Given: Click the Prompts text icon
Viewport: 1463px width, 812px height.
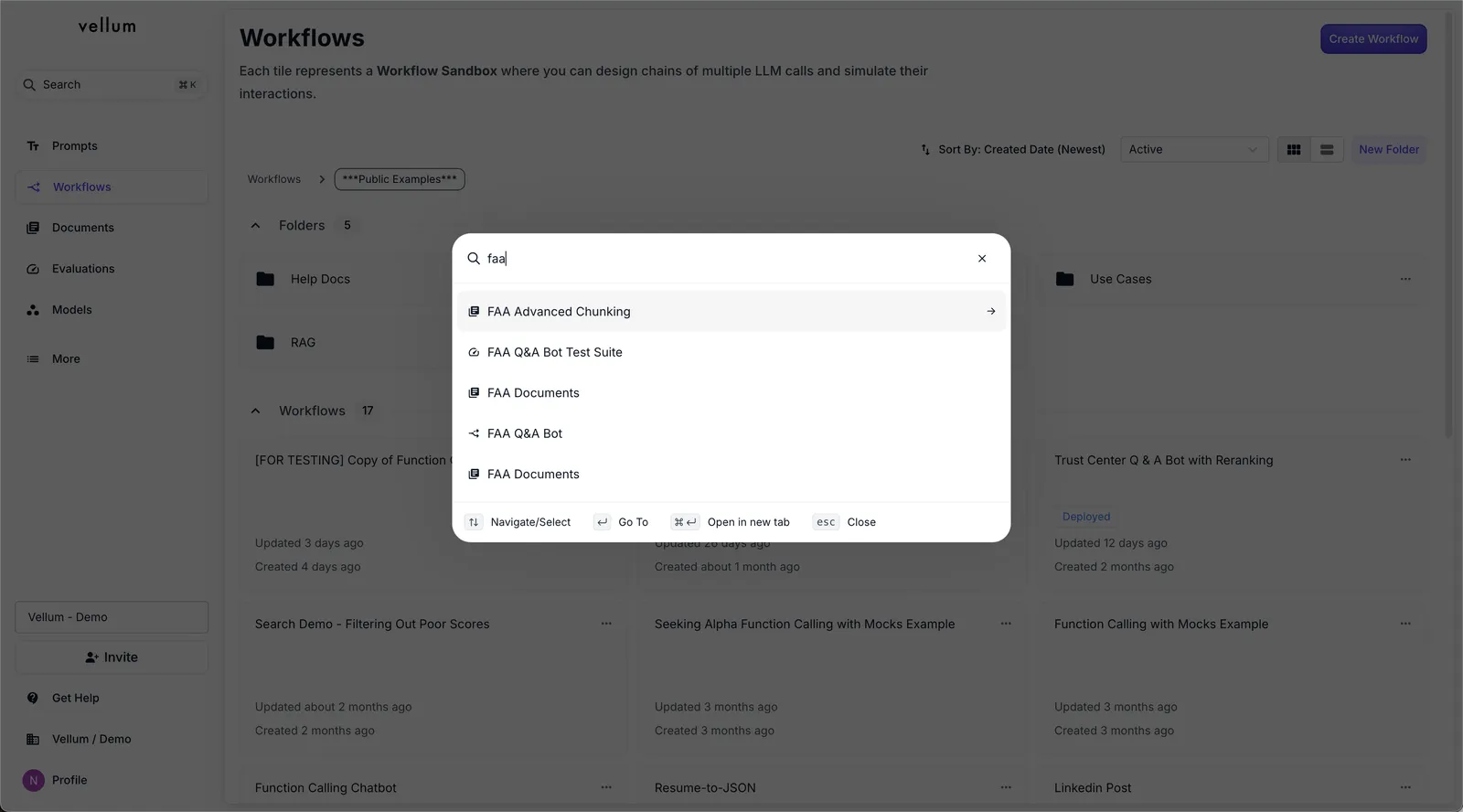Looking at the screenshot, I should pyautogui.click(x=33, y=146).
